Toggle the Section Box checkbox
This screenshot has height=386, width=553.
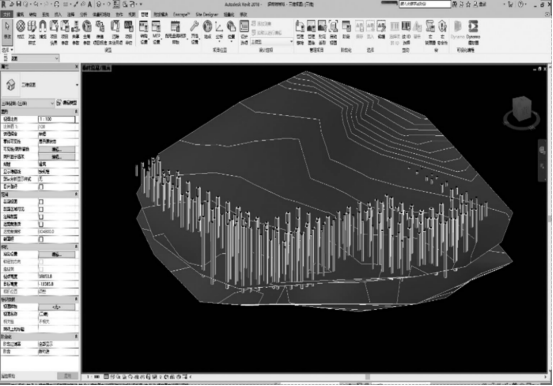click(41, 239)
